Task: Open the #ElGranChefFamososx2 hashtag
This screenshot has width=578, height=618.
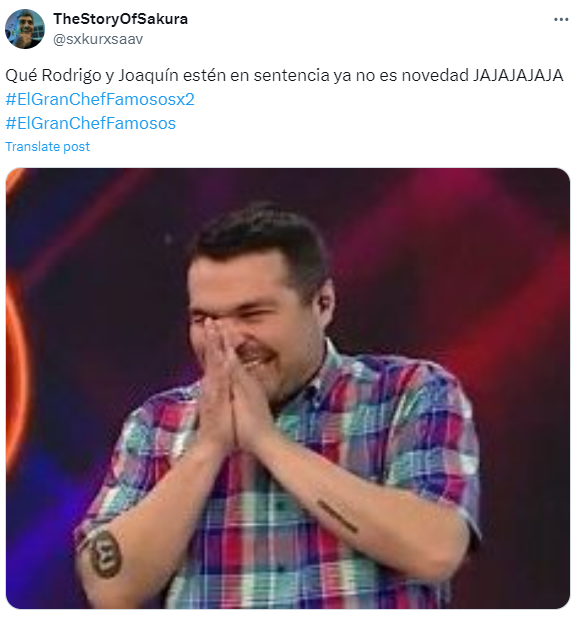Action: coord(100,99)
